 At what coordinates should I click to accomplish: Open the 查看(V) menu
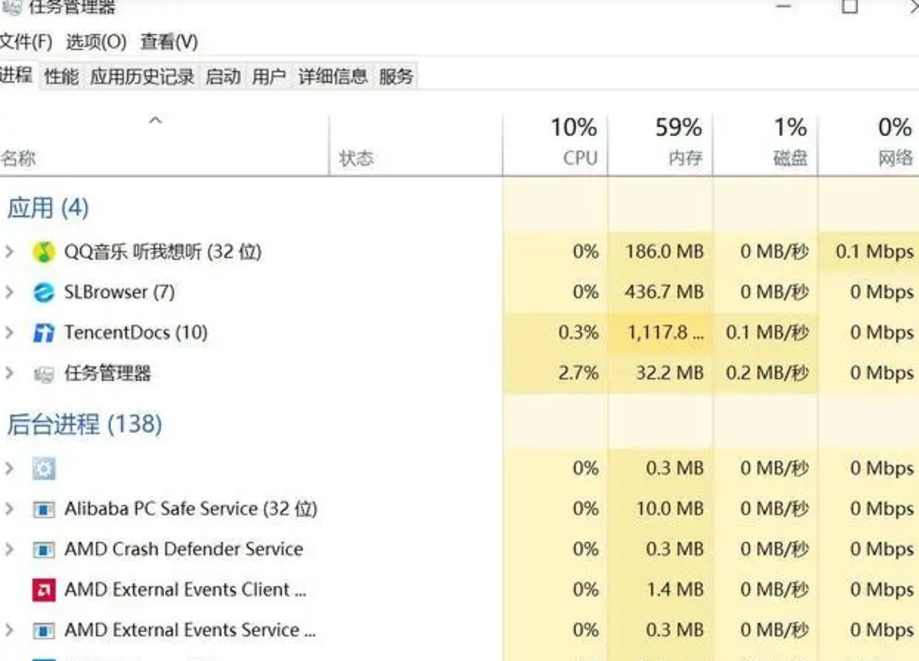(169, 42)
